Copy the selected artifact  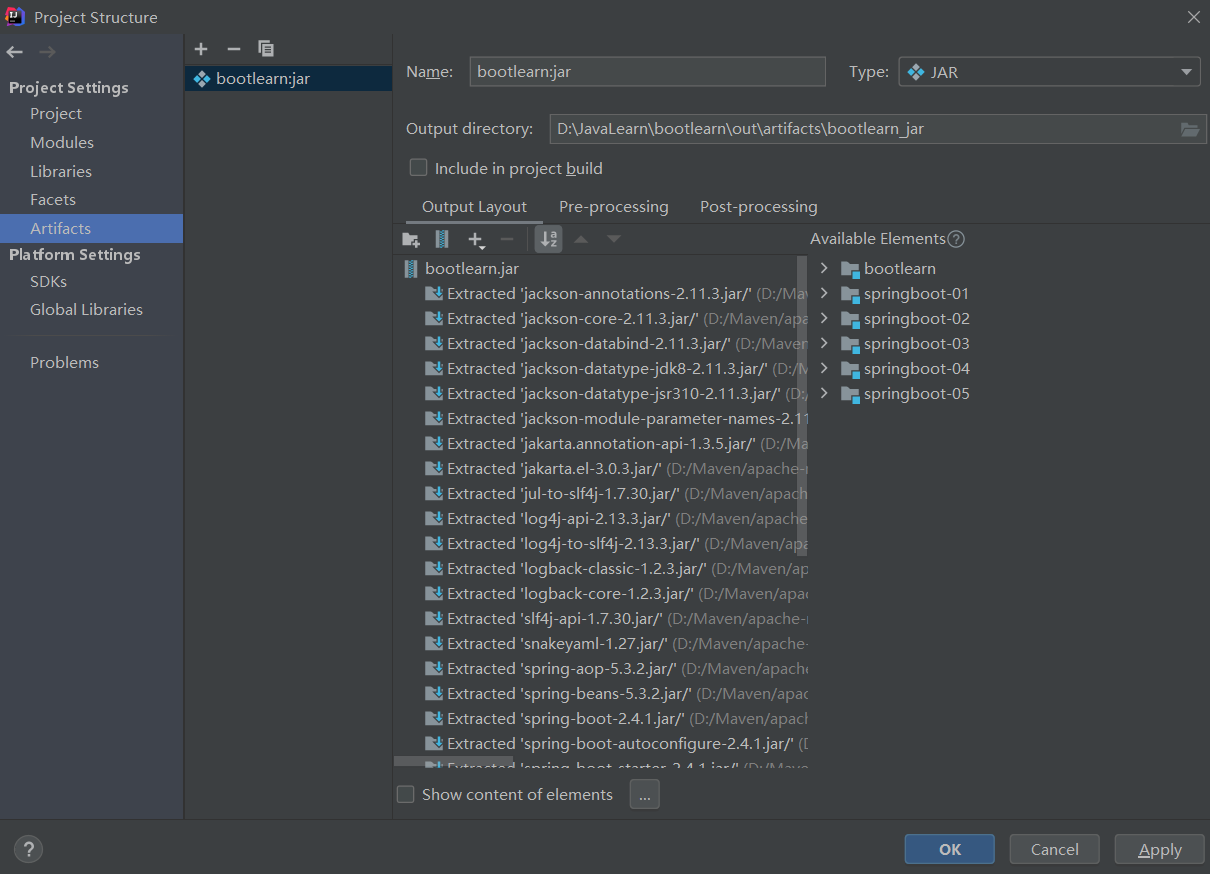tap(266, 49)
